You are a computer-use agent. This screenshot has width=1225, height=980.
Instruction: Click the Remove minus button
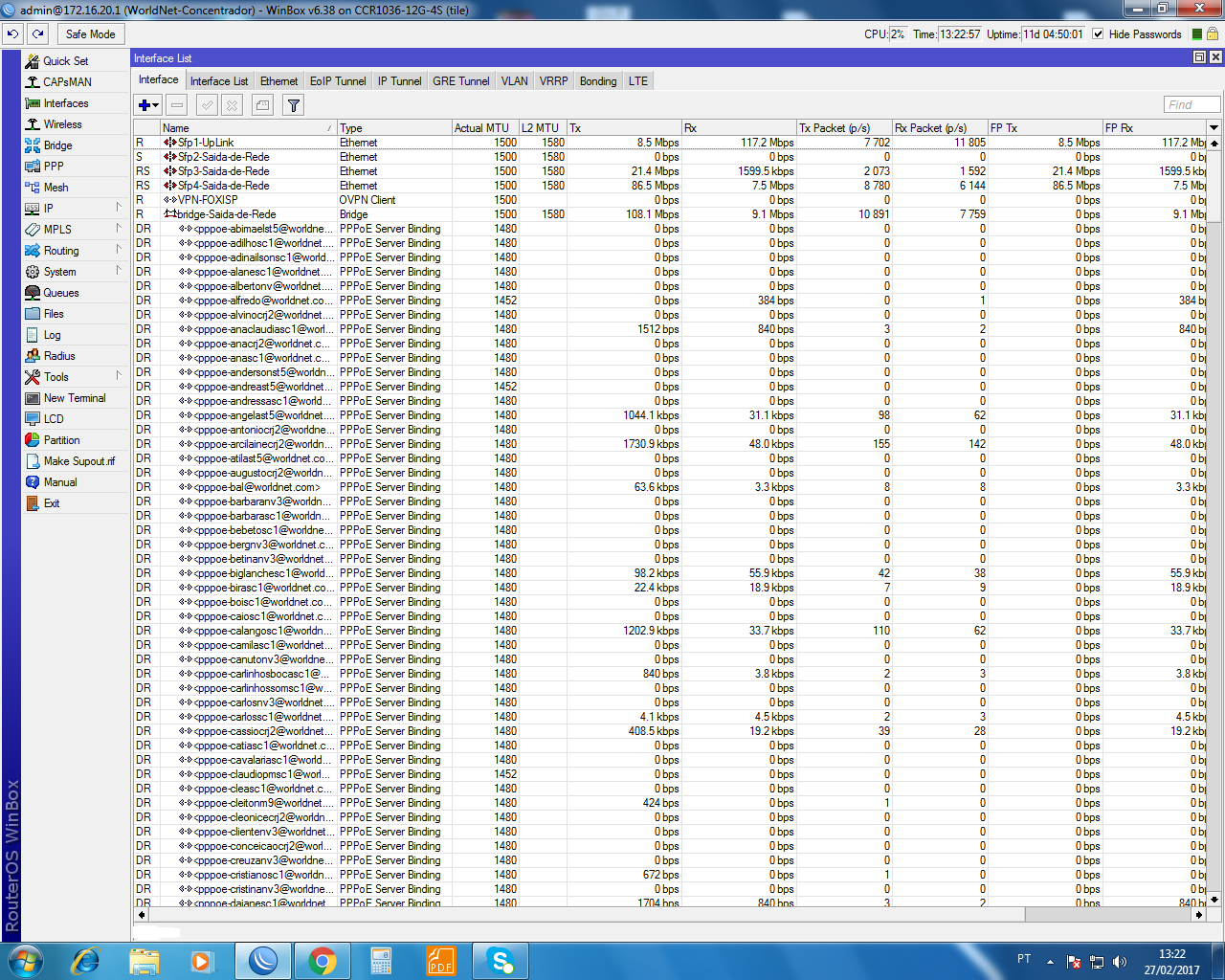[177, 105]
